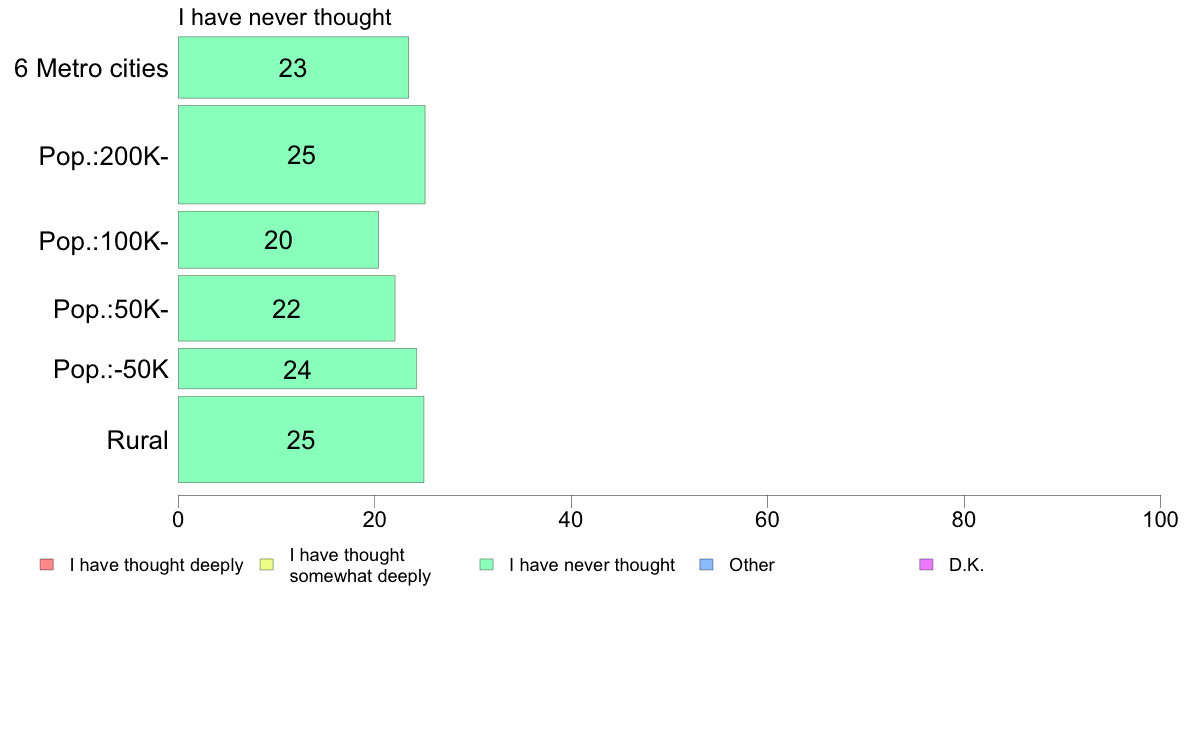Click the 'D.K.' legend text
The height and width of the screenshot is (736, 1188).
966,565
